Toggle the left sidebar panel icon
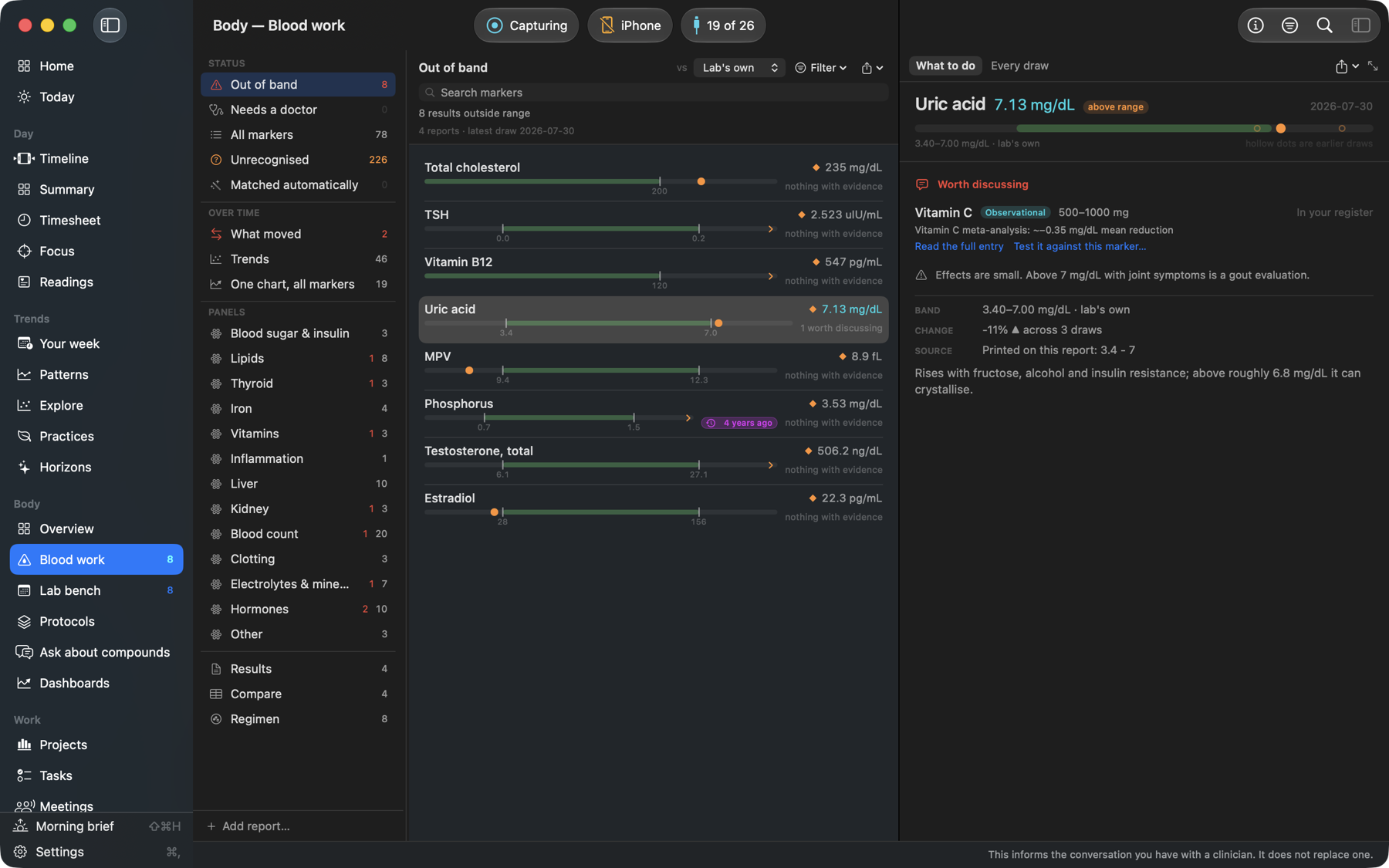 (x=110, y=25)
